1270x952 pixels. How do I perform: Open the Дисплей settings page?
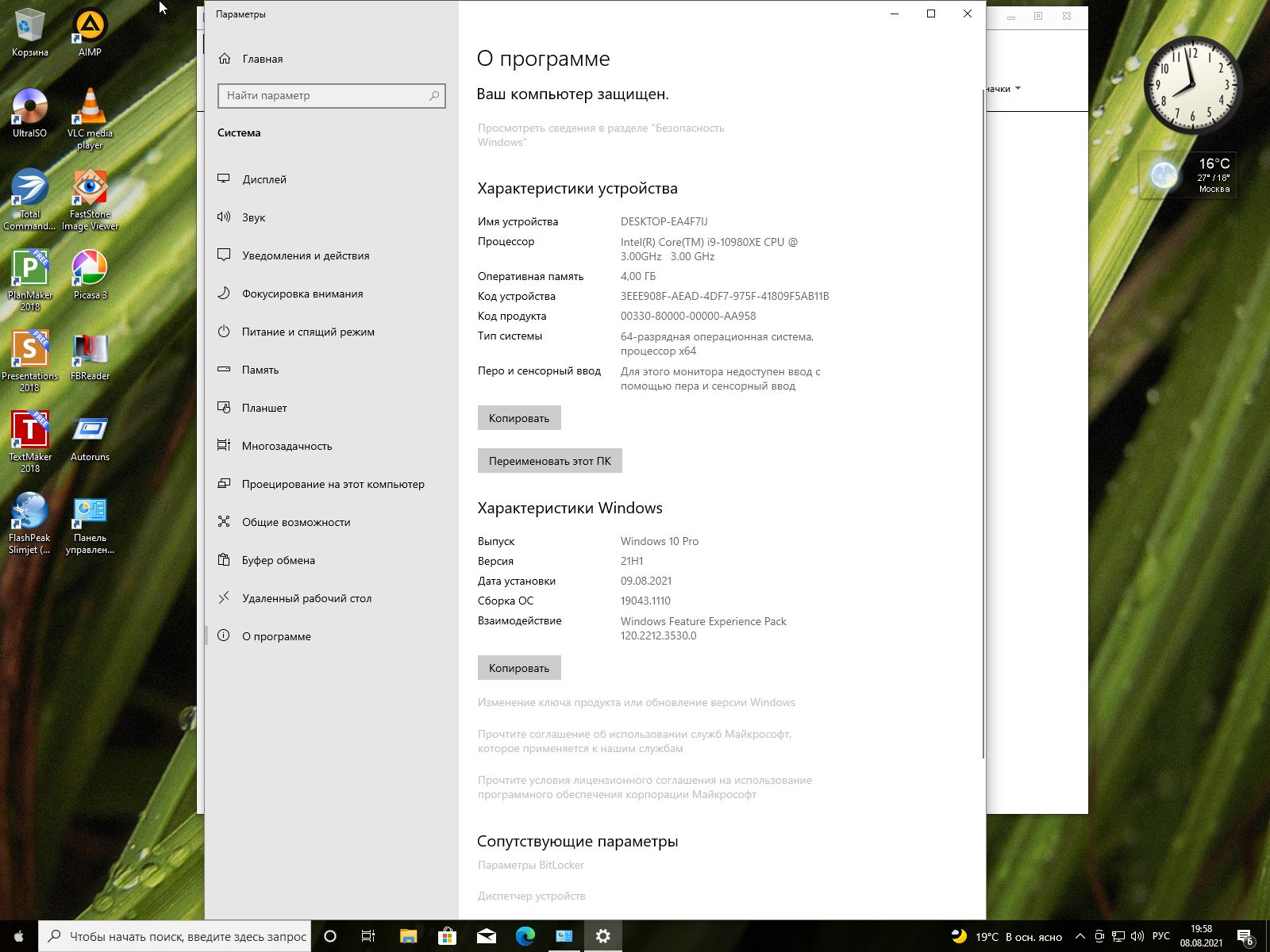(x=332, y=179)
